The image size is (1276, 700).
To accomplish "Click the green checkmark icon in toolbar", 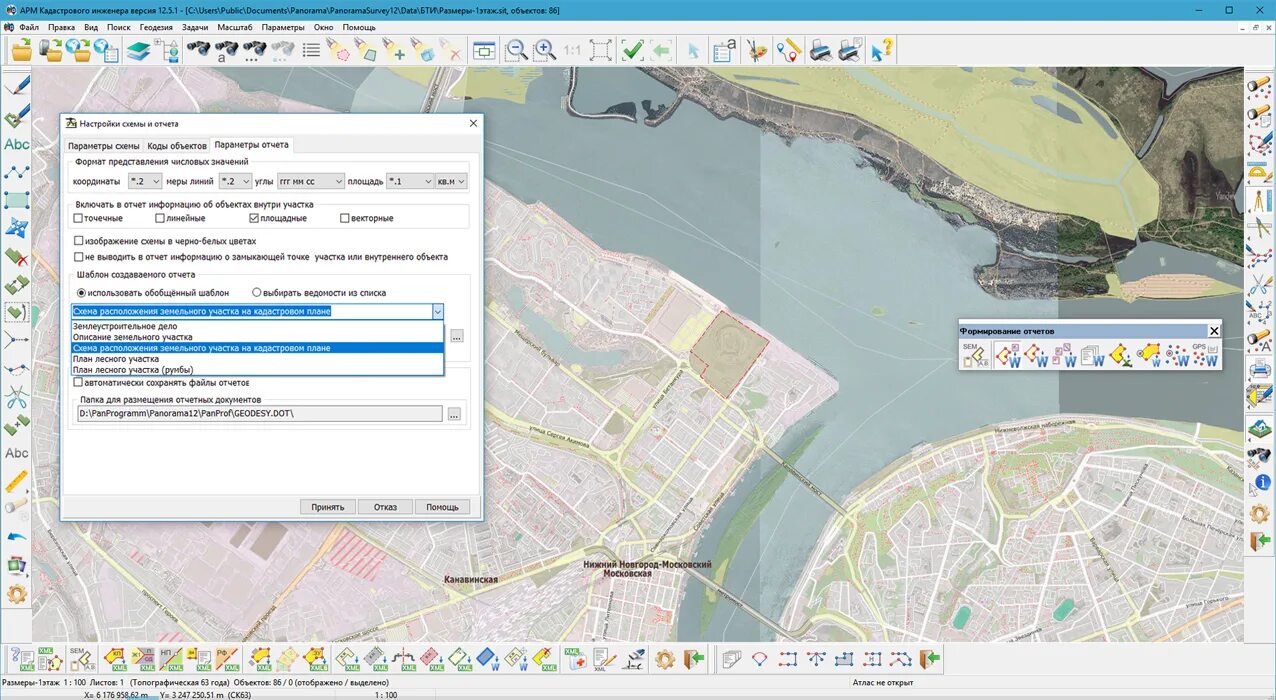I will point(631,49).
